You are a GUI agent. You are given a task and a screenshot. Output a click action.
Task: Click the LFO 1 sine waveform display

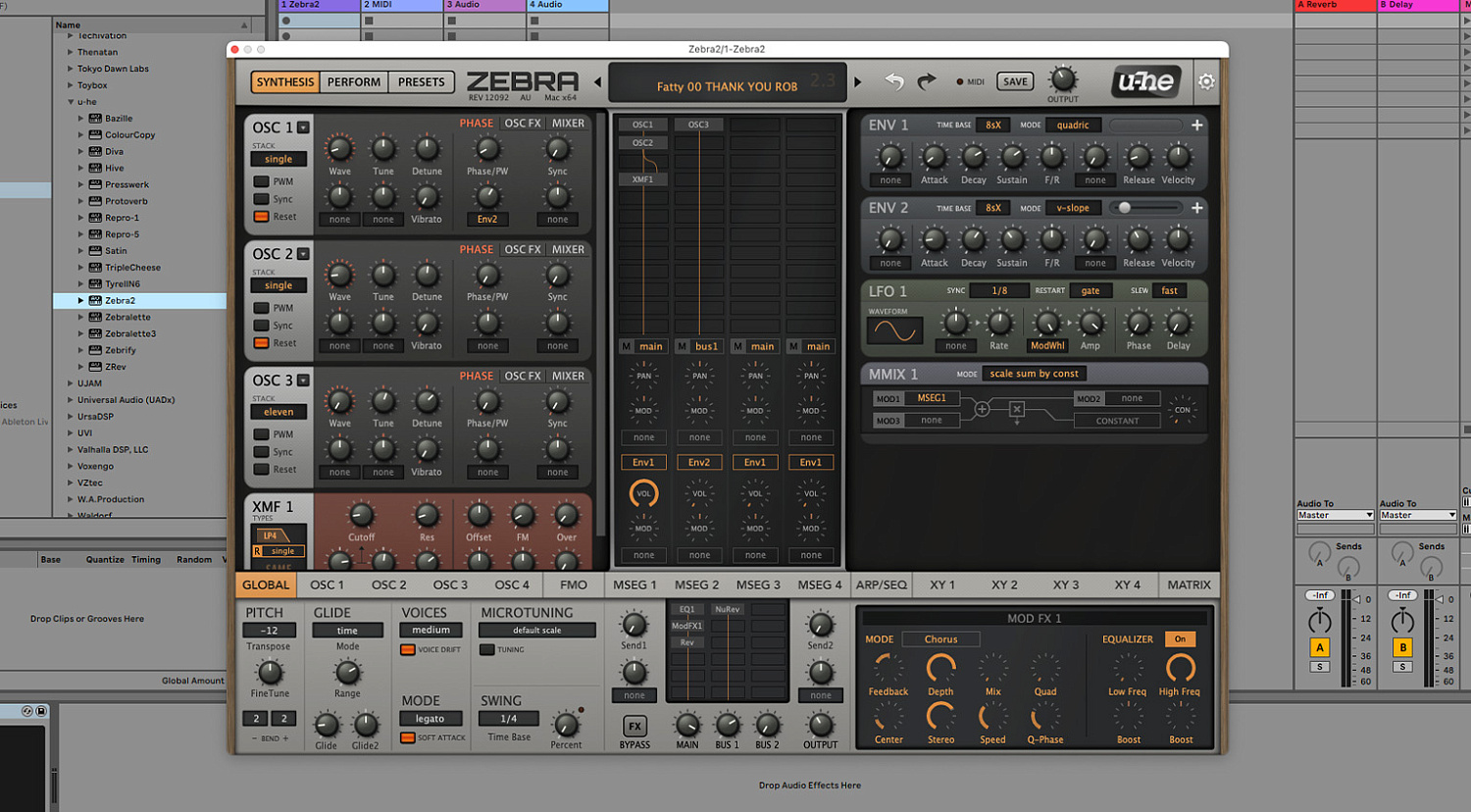893,331
